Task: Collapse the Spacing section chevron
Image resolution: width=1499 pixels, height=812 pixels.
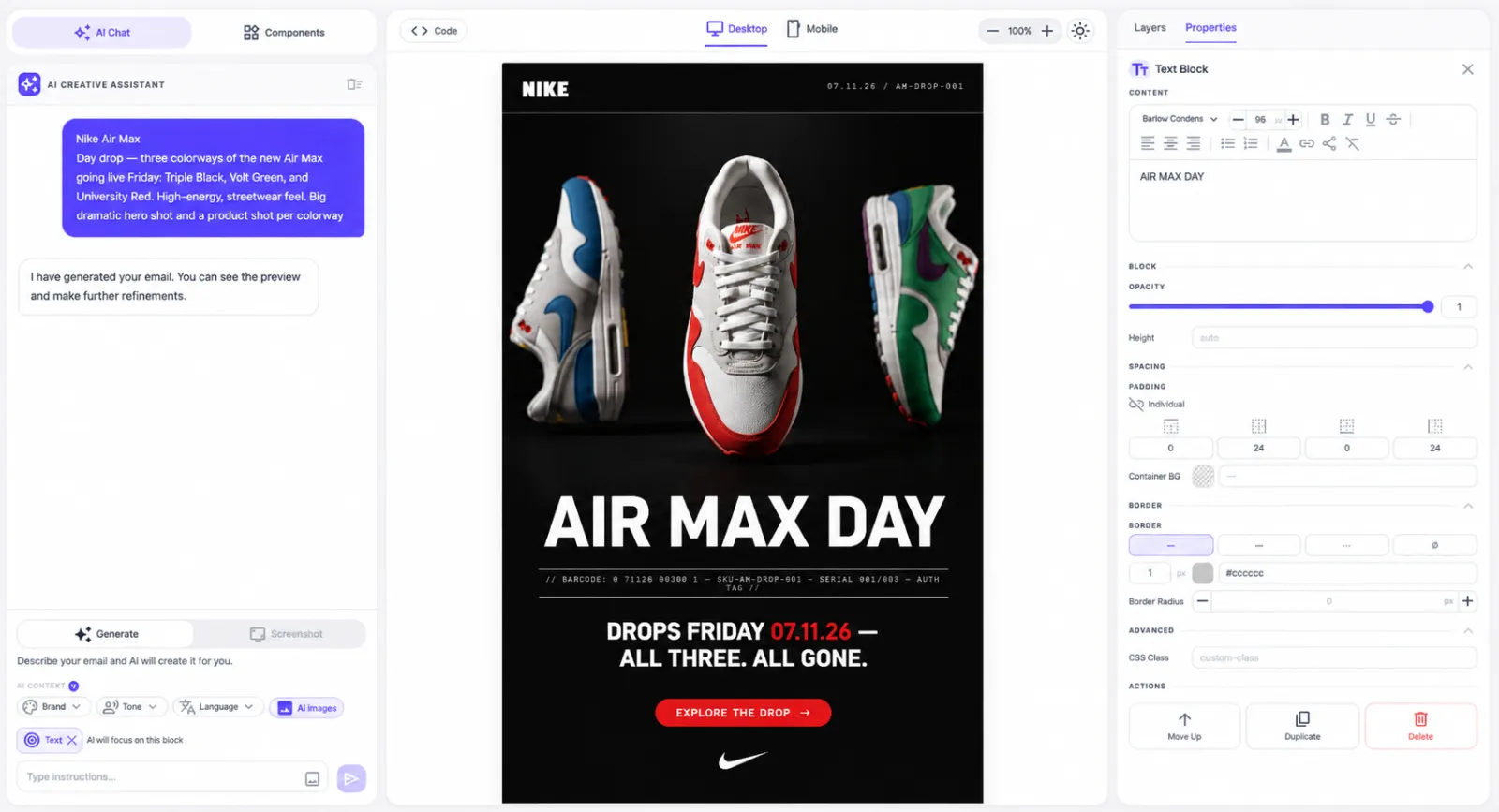Action: tap(1468, 367)
